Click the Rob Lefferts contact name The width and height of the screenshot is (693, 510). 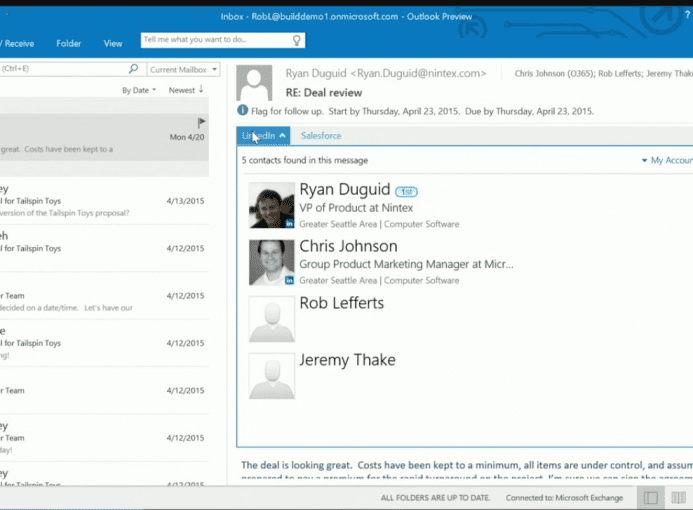[x=342, y=303]
